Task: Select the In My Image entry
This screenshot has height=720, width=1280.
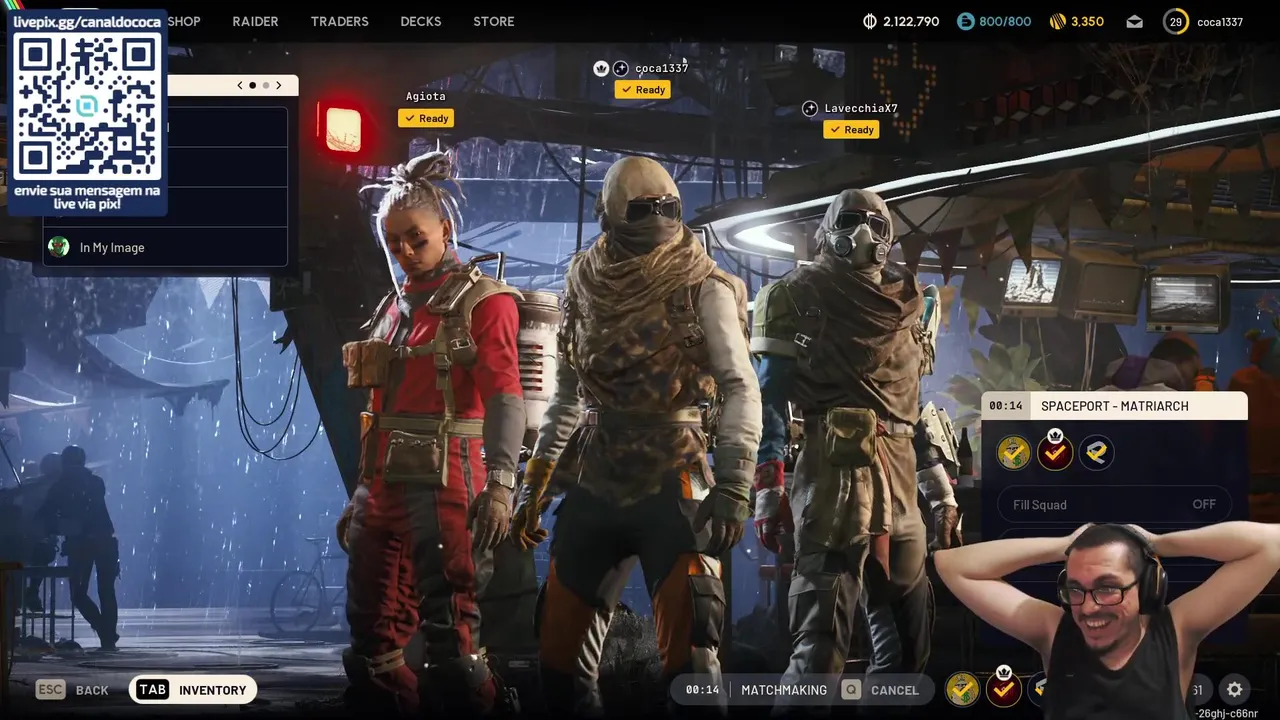Action: coord(165,247)
